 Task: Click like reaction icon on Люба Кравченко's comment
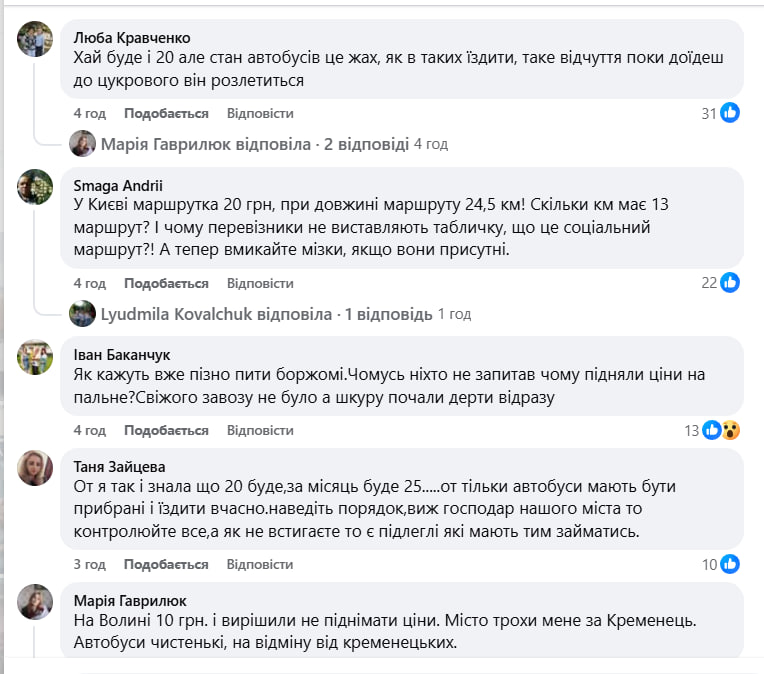(730, 113)
